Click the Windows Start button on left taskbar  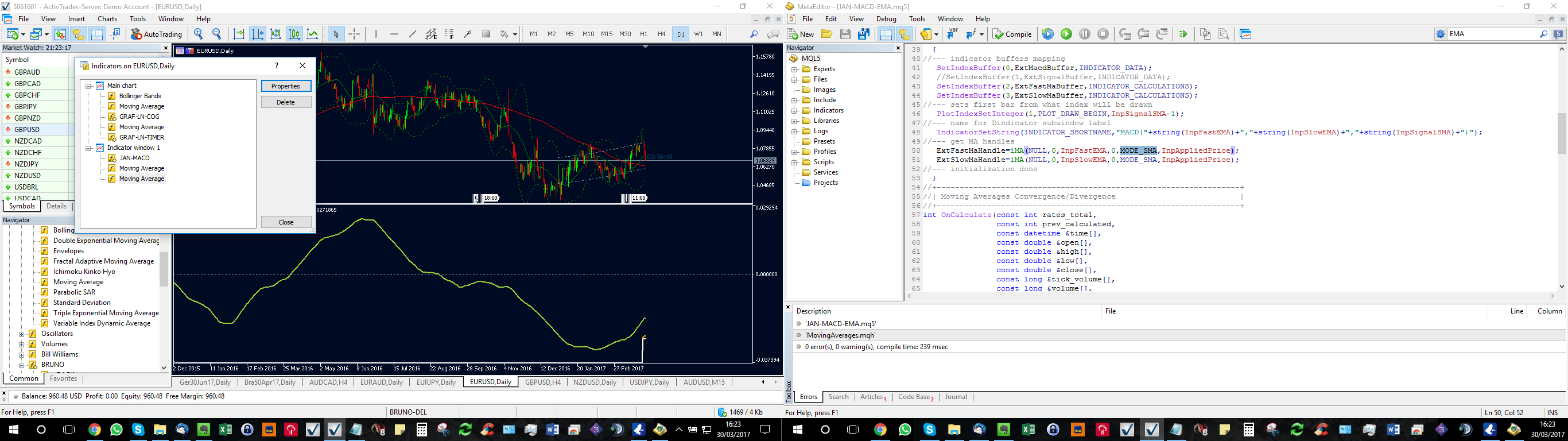(x=13, y=430)
